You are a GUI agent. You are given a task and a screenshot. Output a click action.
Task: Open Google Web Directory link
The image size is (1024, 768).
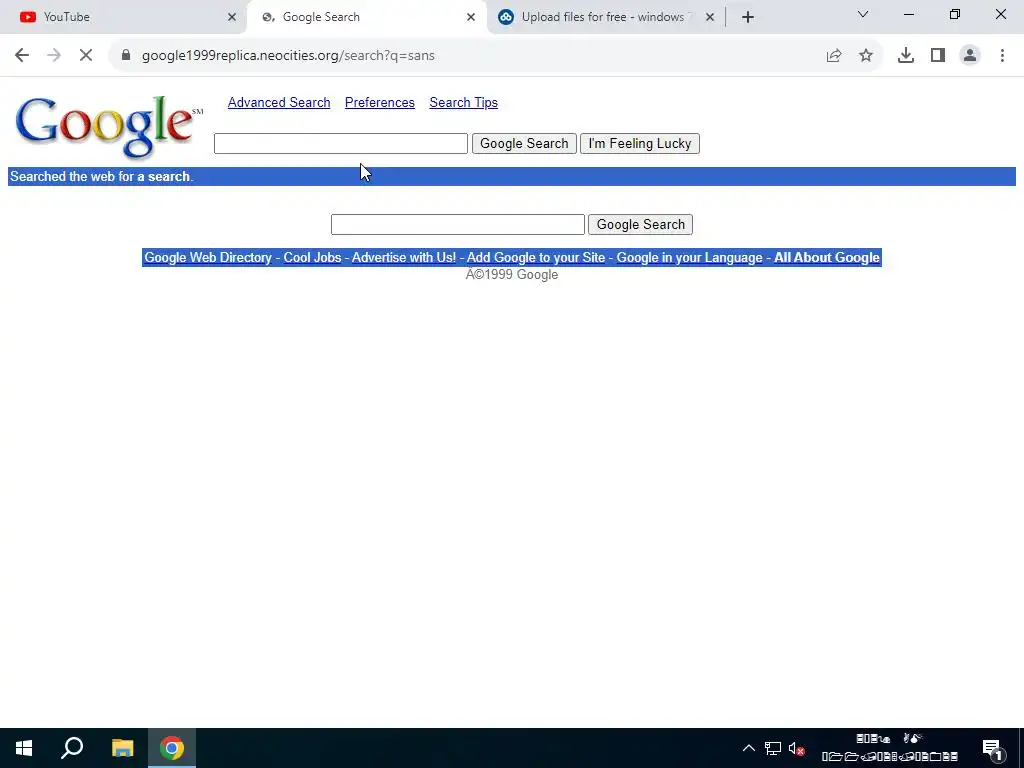point(208,257)
